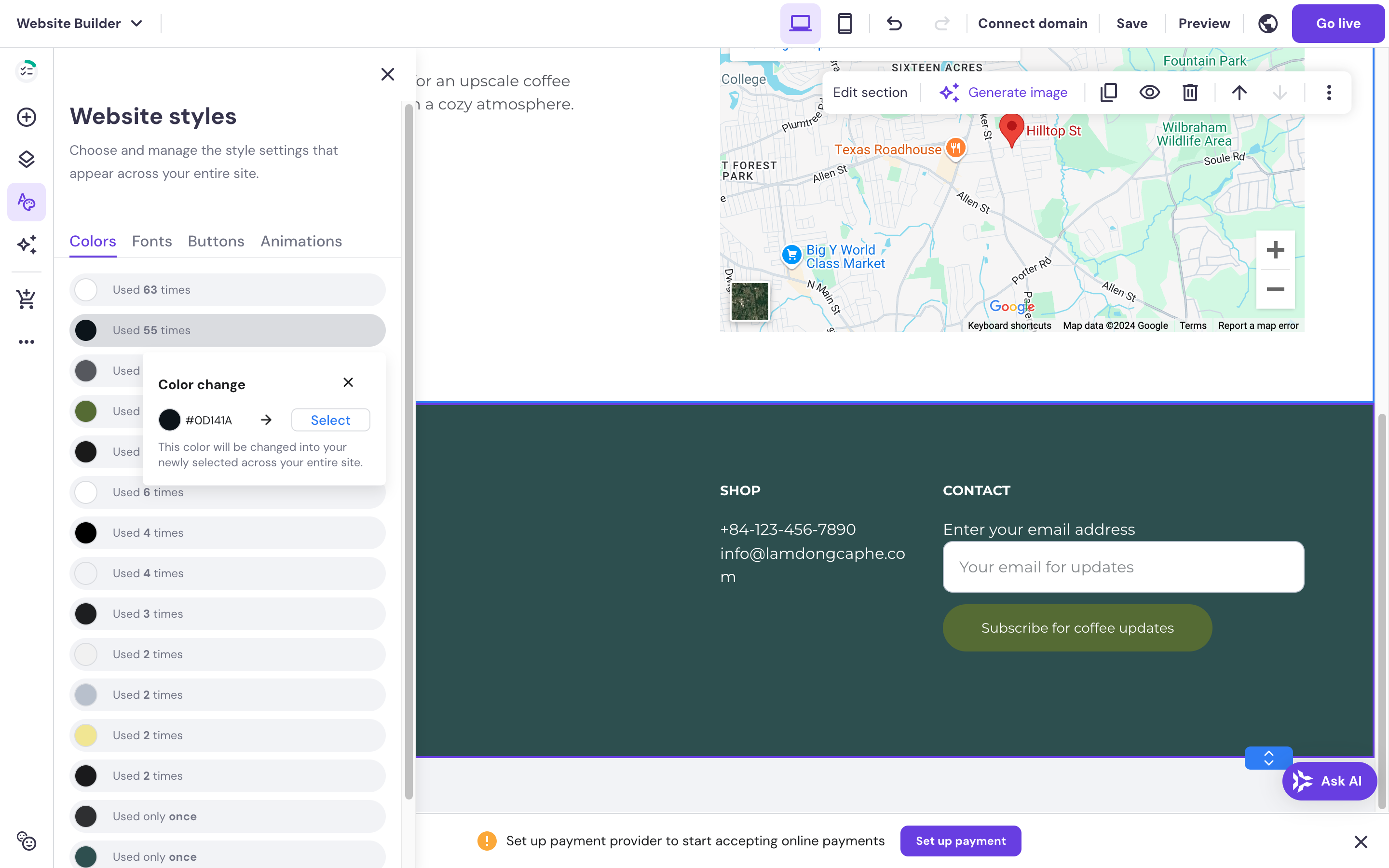Click Set up payment
1389x868 pixels.
(x=960, y=841)
